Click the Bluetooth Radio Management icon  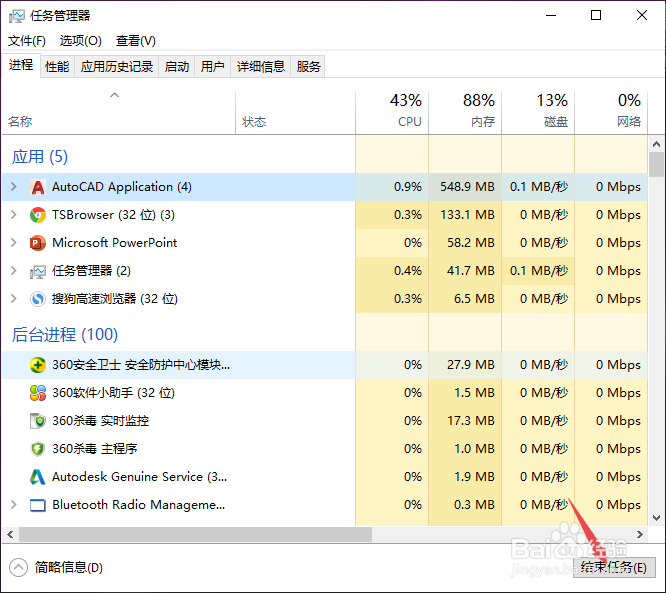tap(38, 505)
